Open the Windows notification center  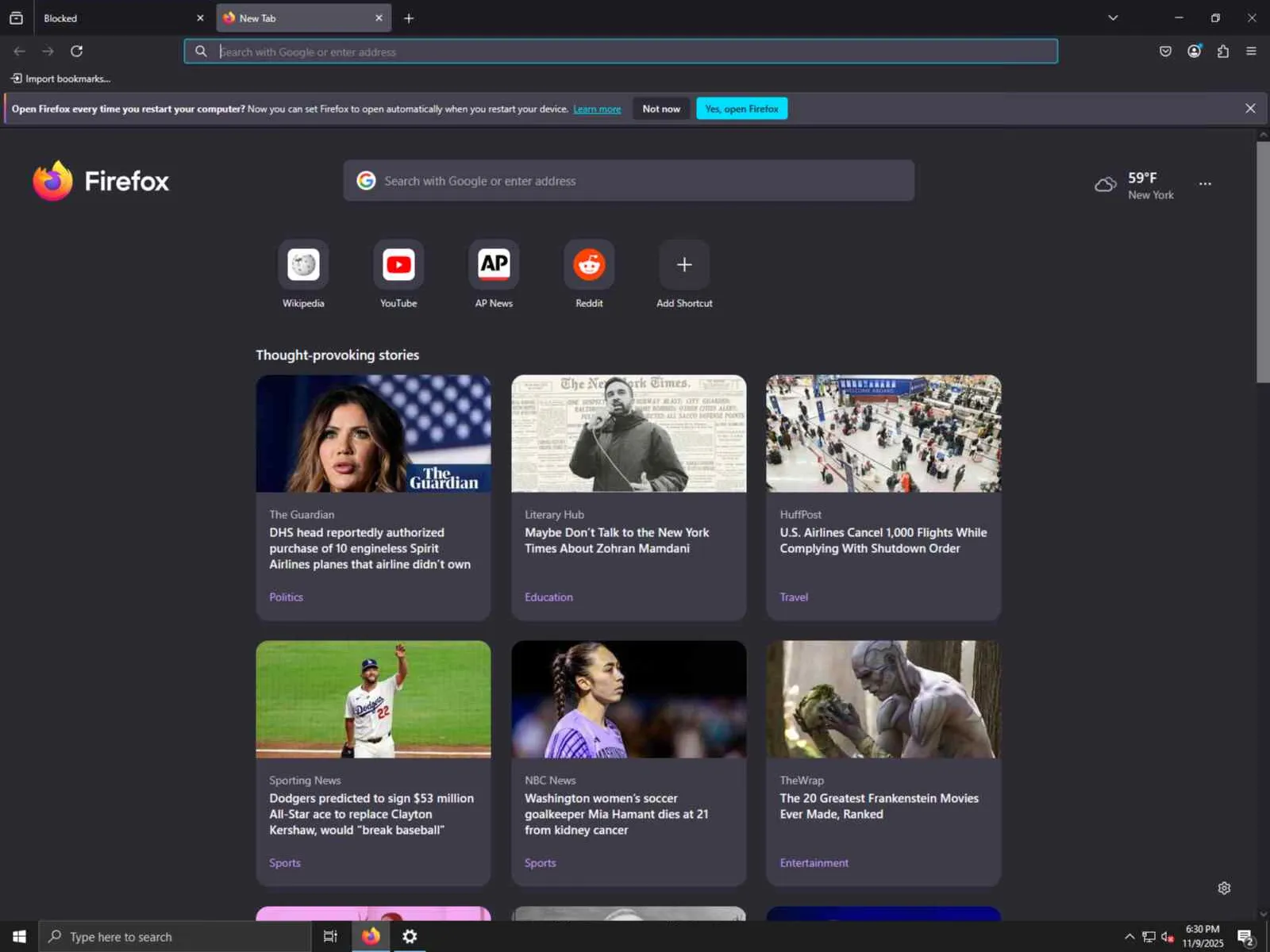(1246, 938)
